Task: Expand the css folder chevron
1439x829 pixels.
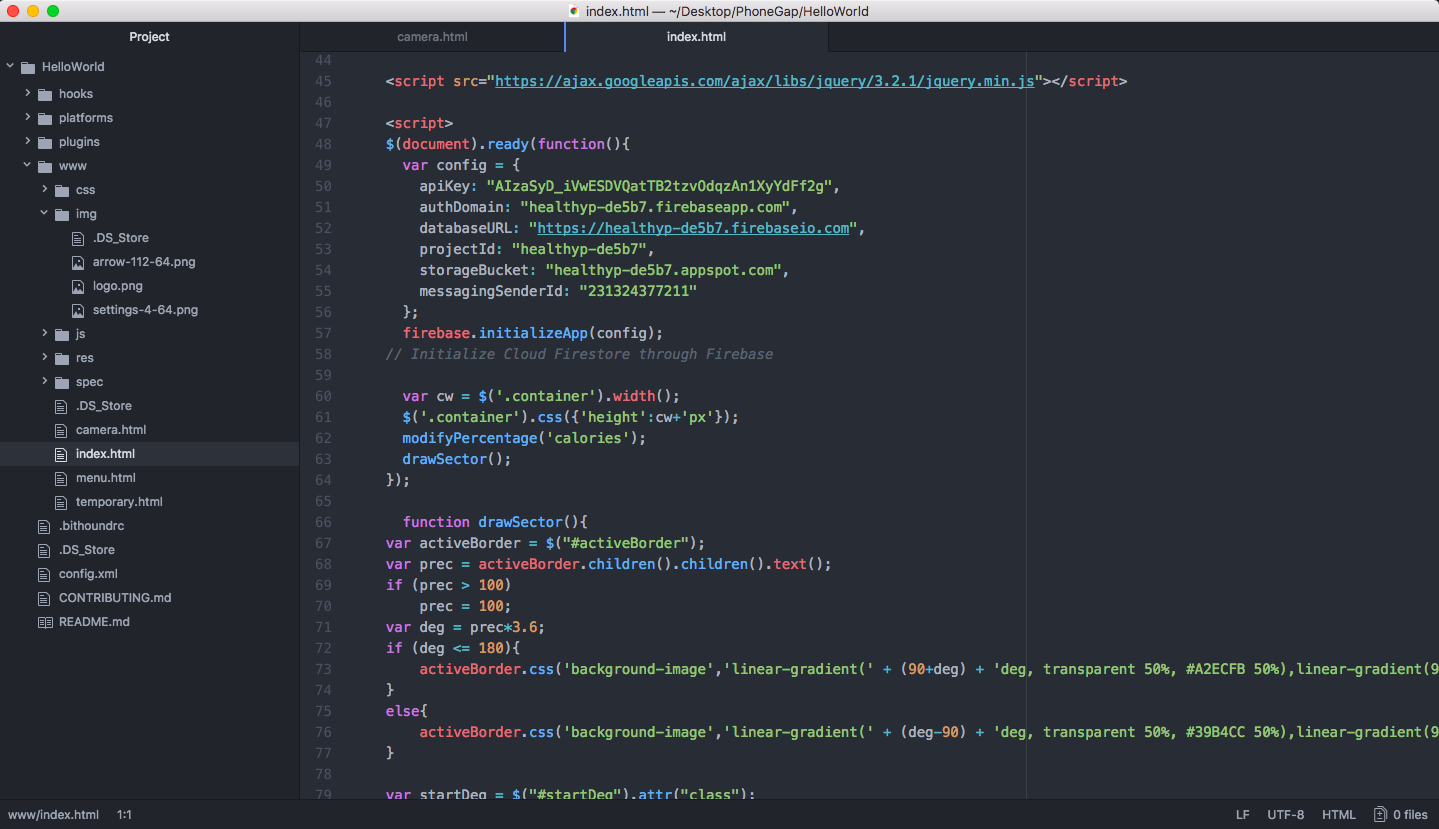Action: tap(45, 189)
